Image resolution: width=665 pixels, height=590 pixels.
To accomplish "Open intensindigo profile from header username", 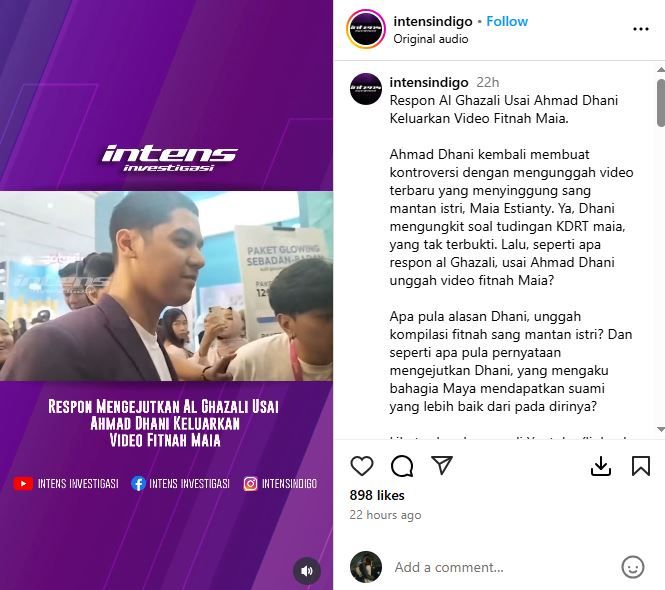I will [433, 21].
